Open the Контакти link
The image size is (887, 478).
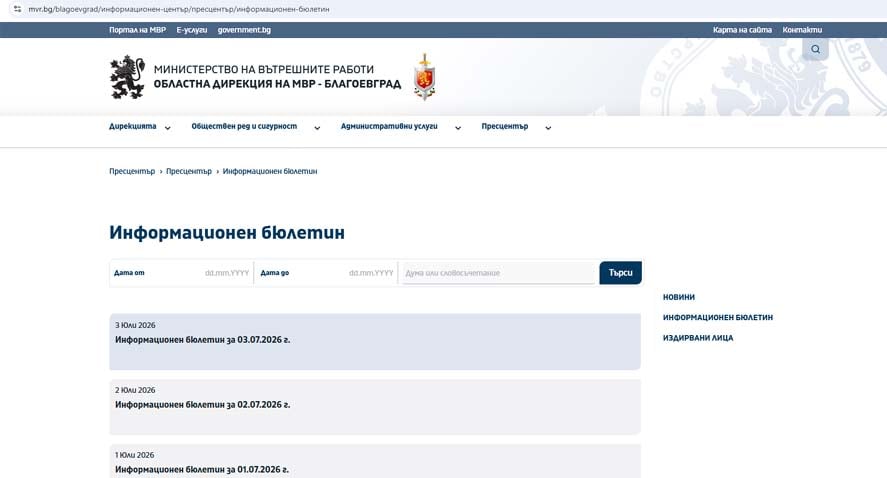(802, 30)
